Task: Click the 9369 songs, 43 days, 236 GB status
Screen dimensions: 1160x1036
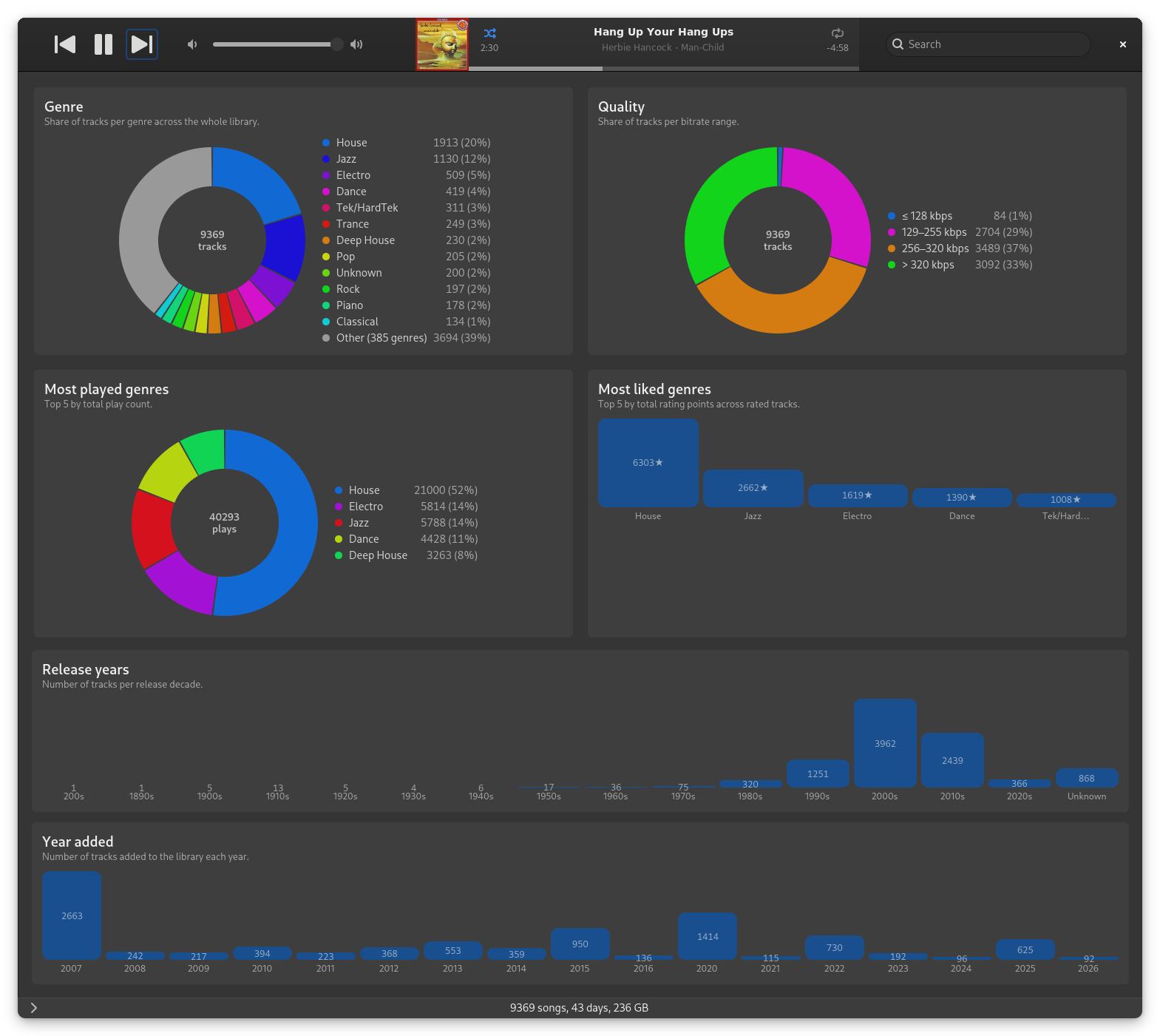Action: (579, 1008)
